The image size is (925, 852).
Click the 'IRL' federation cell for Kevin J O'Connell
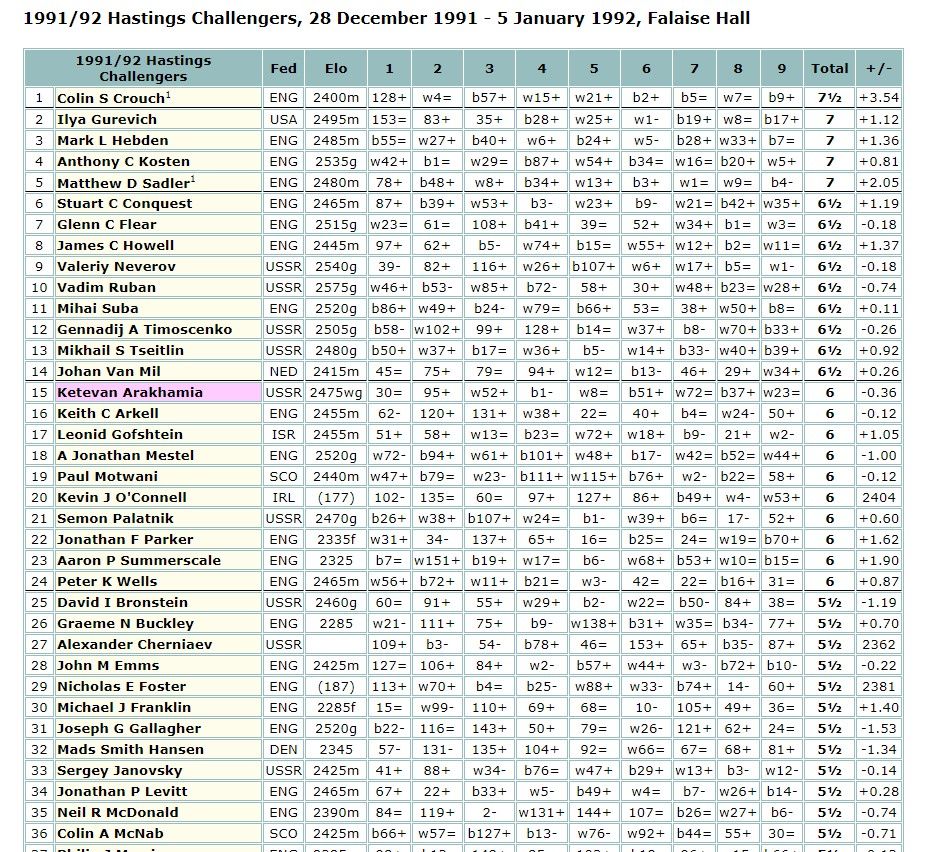[x=284, y=497]
